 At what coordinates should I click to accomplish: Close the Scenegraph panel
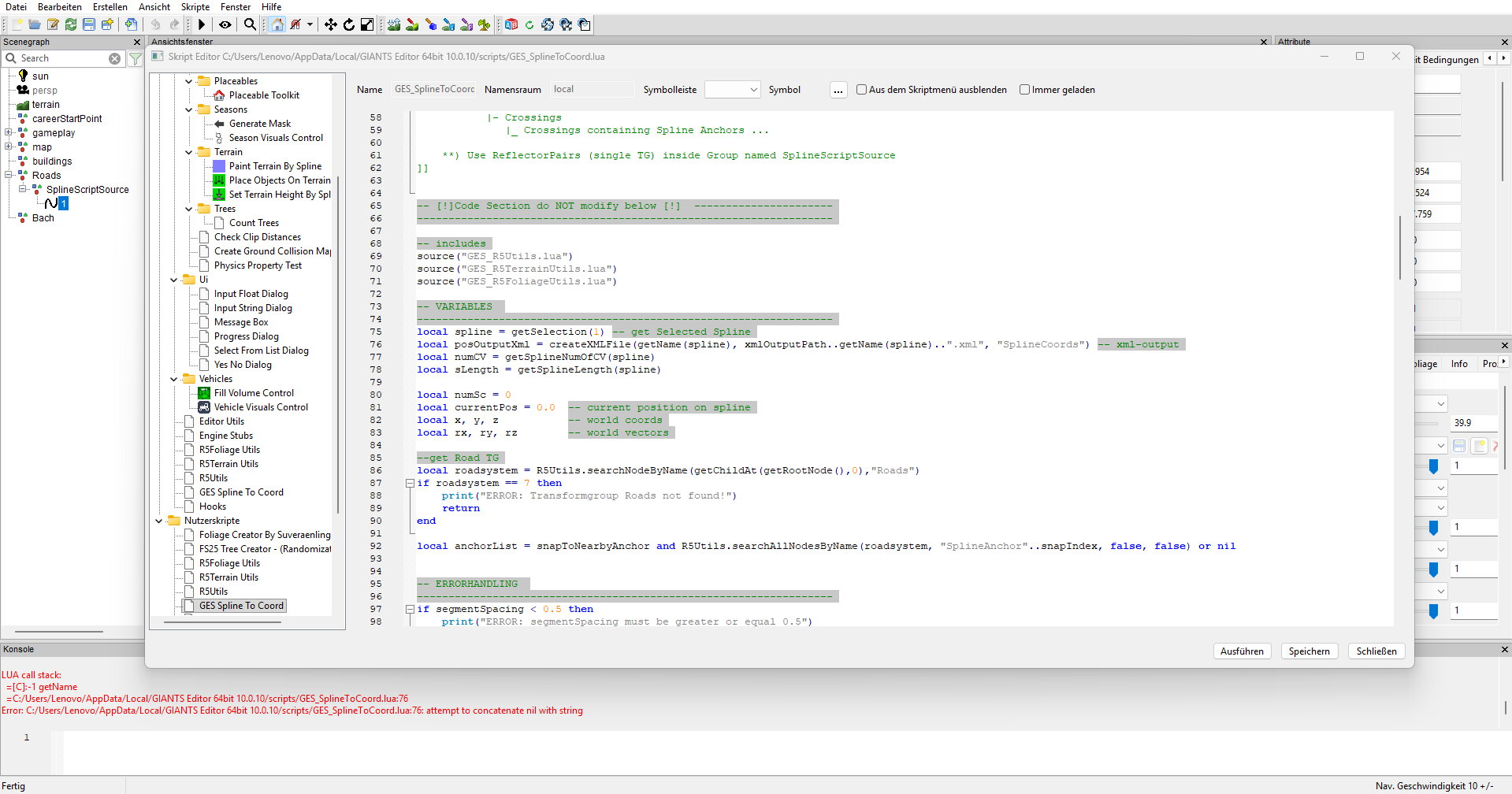[x=137, y=42]
